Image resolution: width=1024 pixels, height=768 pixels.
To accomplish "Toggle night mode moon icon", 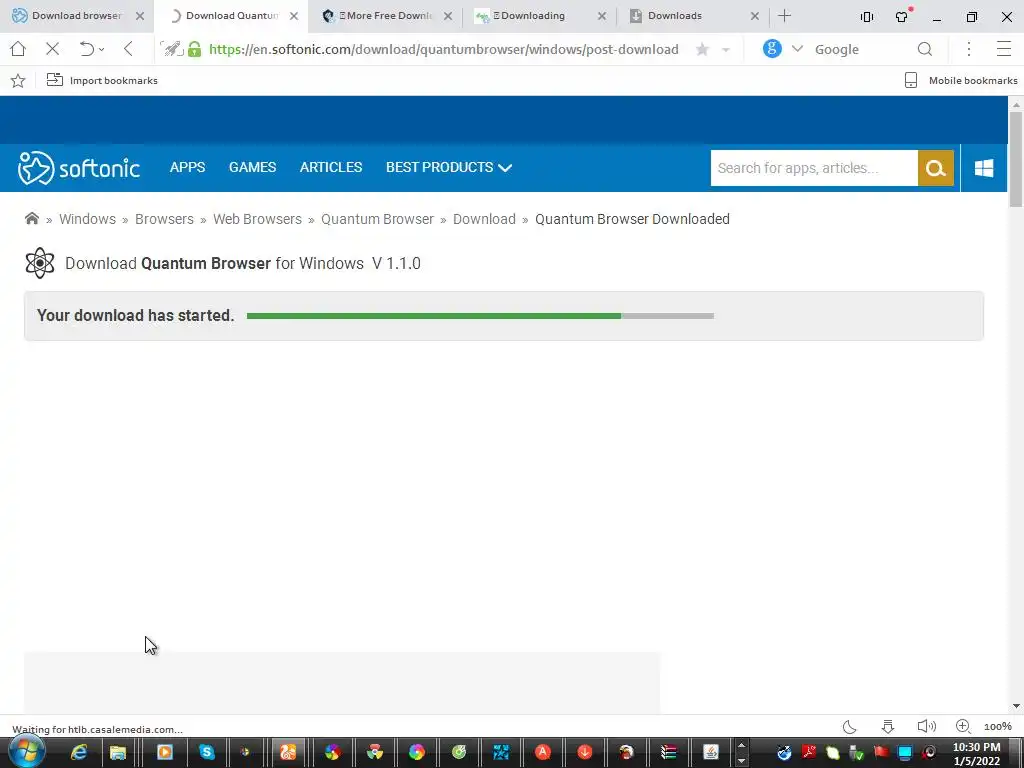I will pyautogui.click(x=850, y=726).
